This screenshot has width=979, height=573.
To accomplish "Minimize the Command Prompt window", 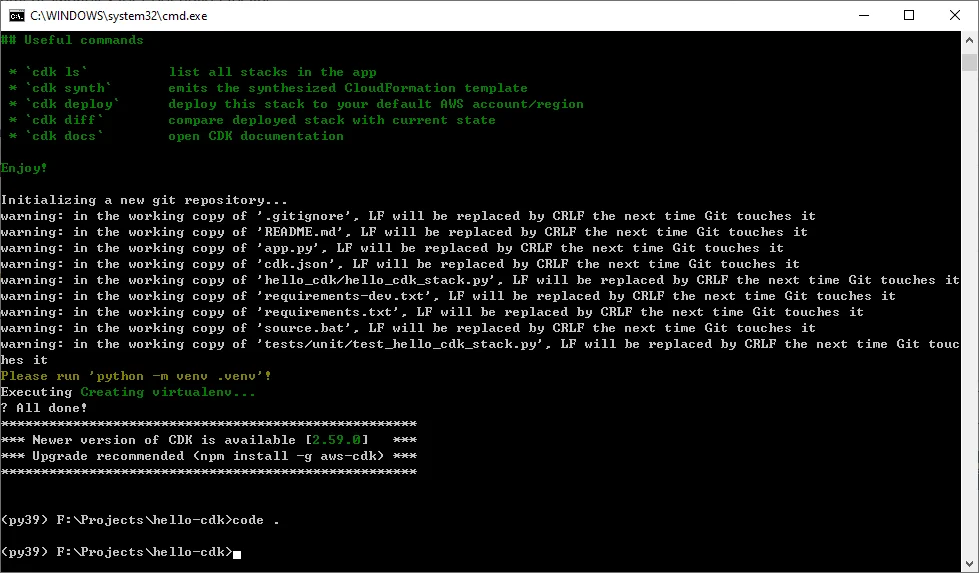I will [862, 15].
